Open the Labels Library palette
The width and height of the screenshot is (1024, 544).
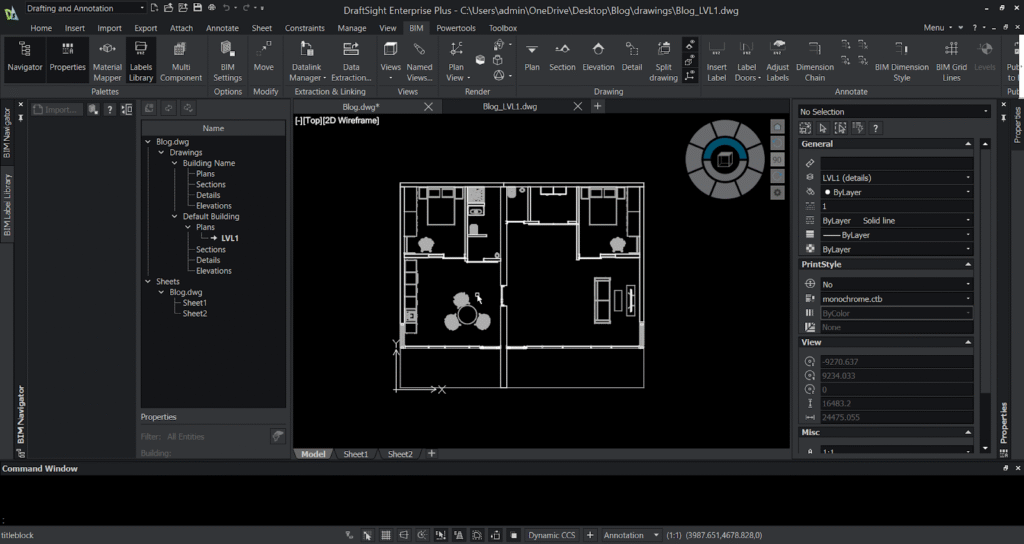pos(141,56)
